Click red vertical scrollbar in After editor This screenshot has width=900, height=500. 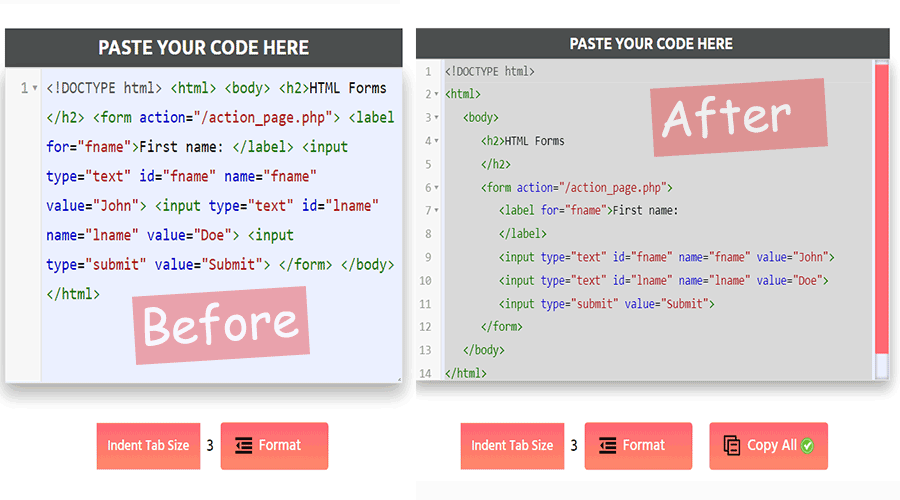pos(882,208)
